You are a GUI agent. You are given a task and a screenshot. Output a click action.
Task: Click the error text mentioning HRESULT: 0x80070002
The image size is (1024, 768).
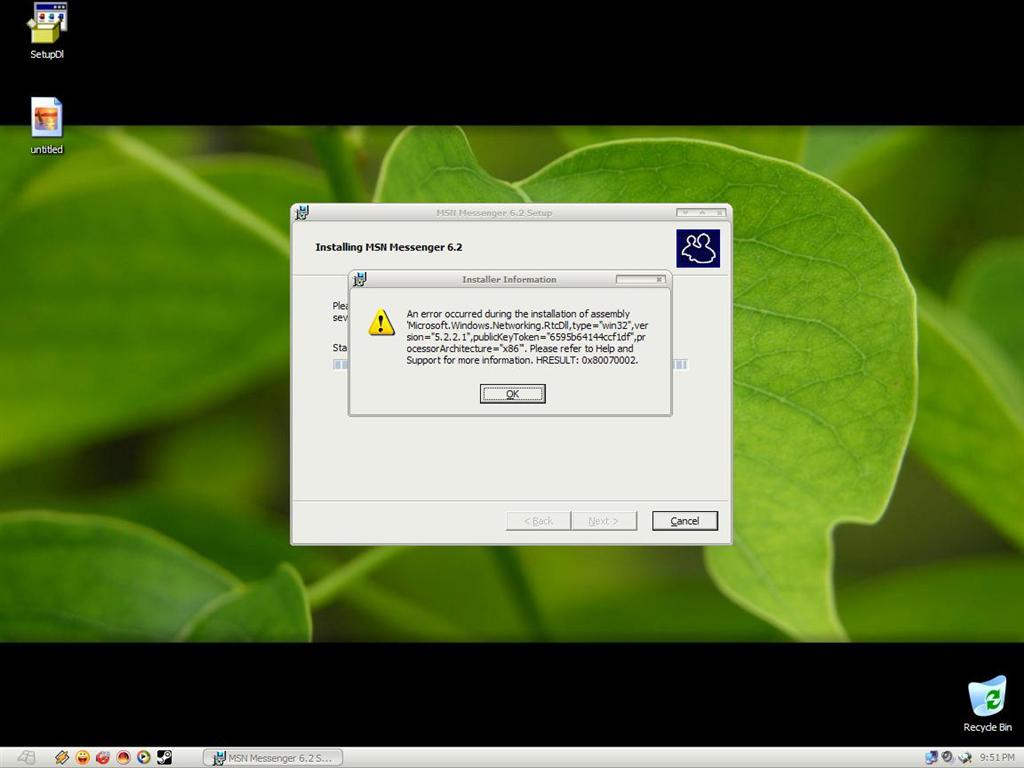pos(527,337)
